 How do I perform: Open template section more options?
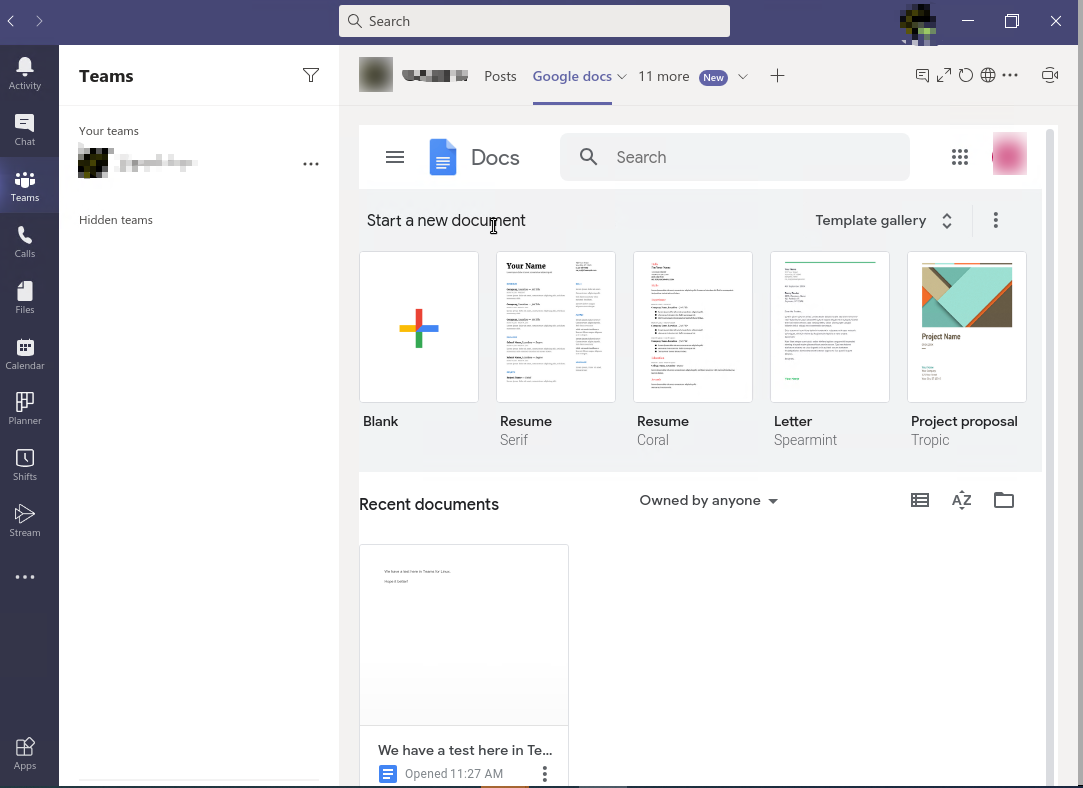pyautogui.click(x=995, y=220)
